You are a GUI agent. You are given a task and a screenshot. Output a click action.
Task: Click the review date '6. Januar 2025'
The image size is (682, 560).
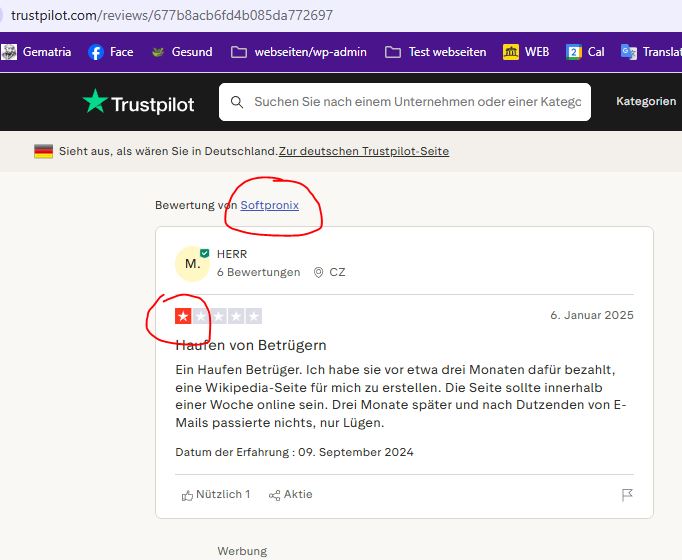[592, 315]
